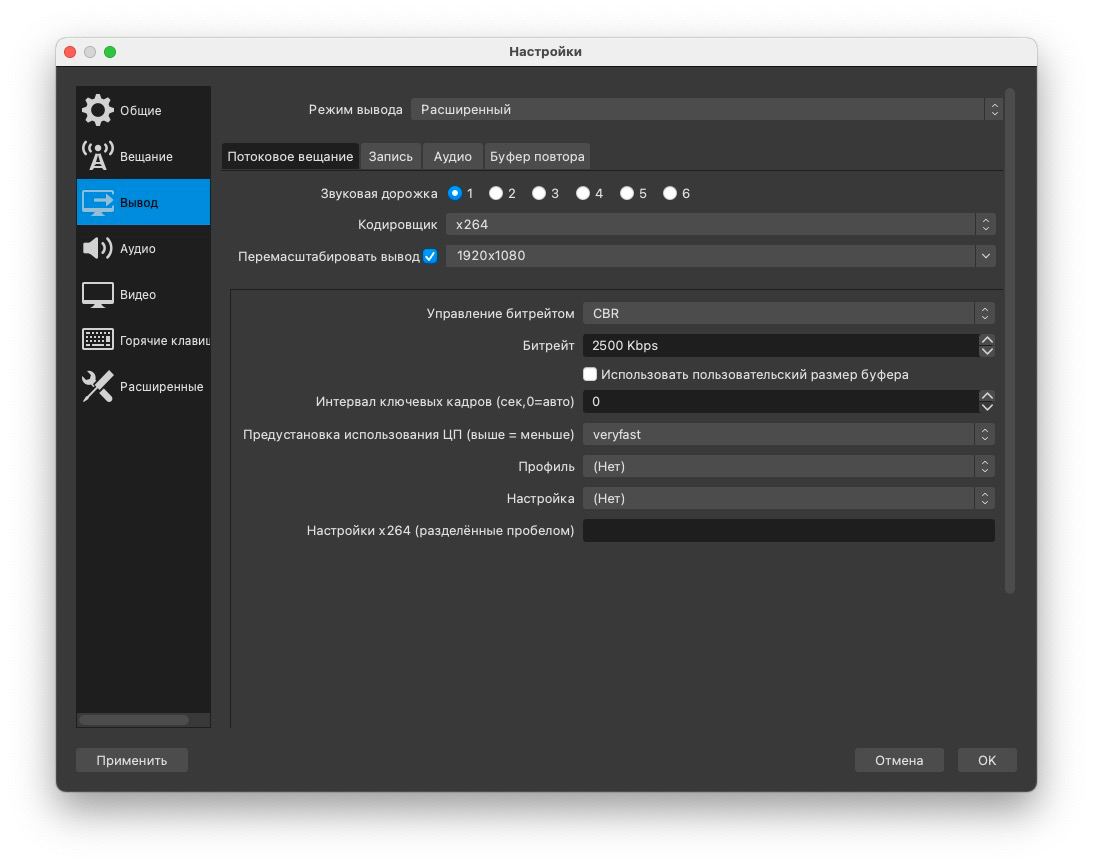Click the sidebar horizontal scrollbar
The height and width of the screenshot is (866, 1093).
tap(134, 720)
